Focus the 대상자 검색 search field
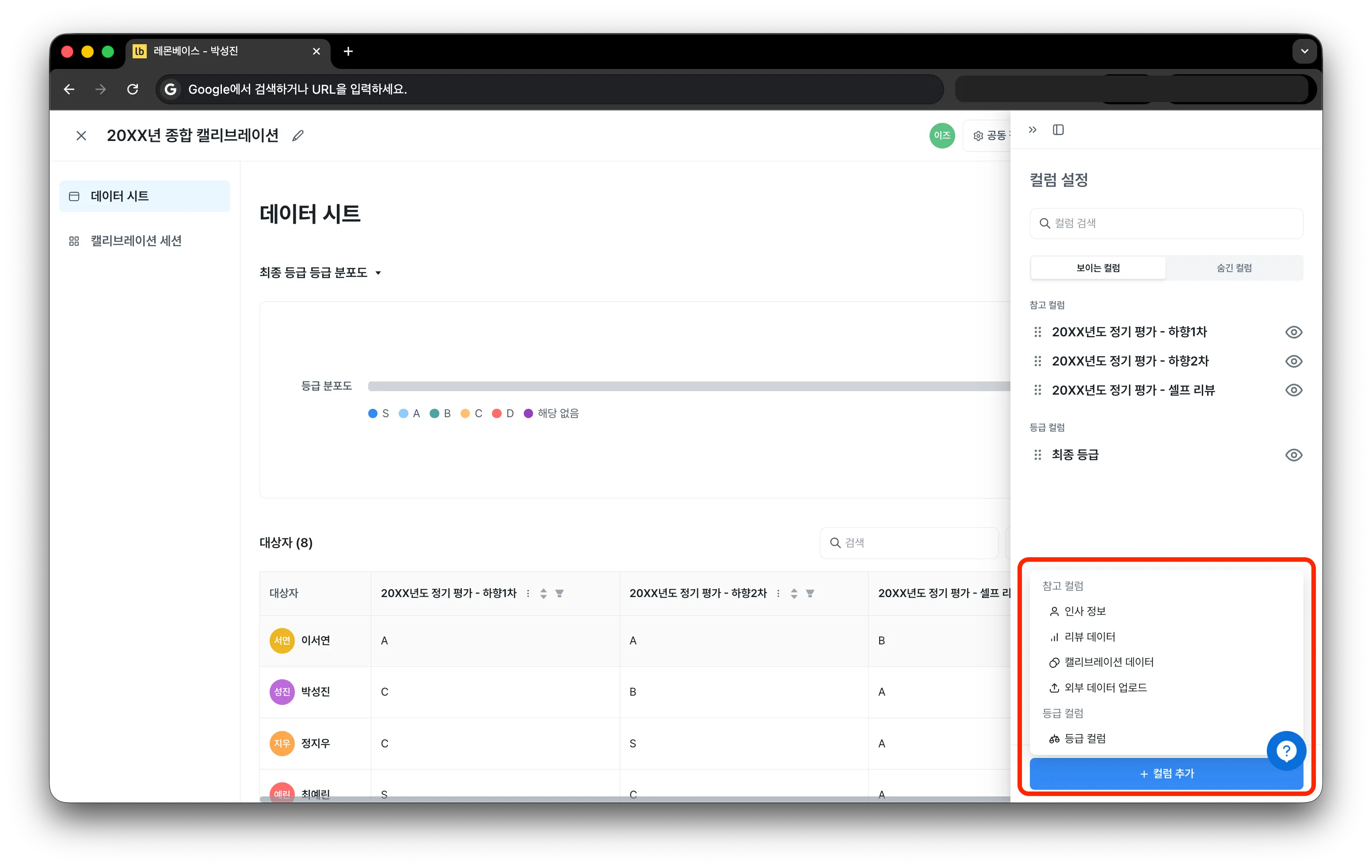The height and width of the screenshot is (868, 1372). tap(909, 543)
